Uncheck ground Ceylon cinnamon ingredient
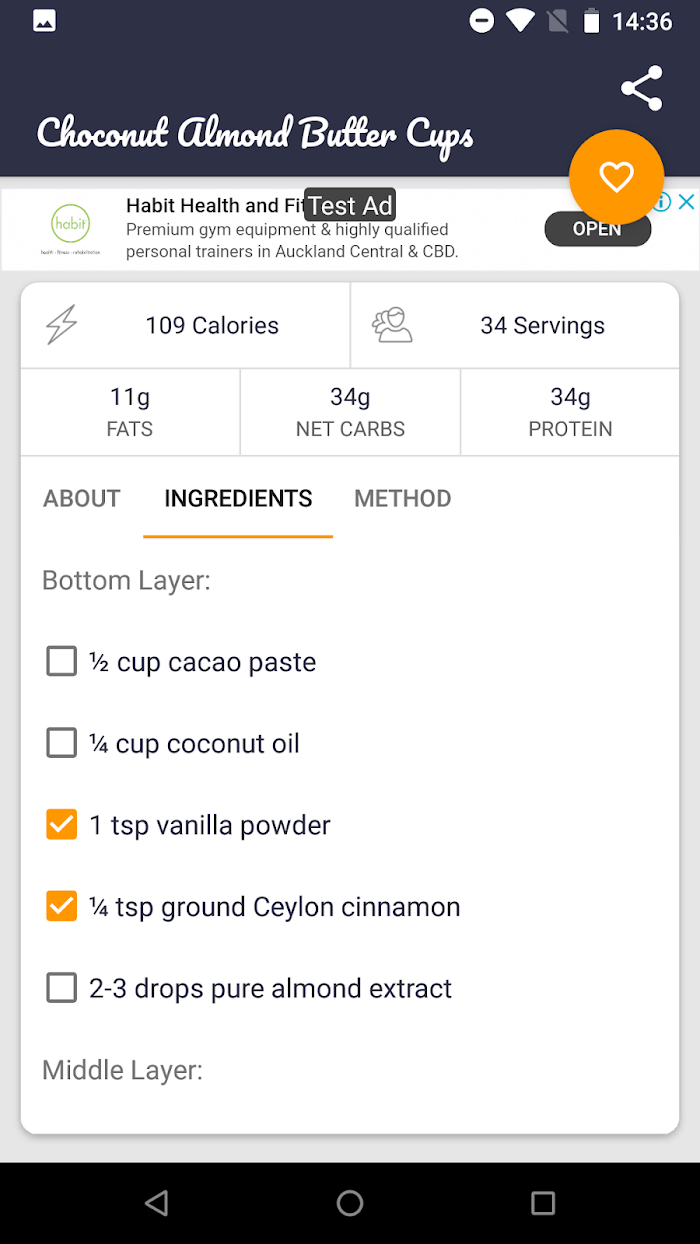Image resolution: width=700 pixels, height=1244 pixels. point(62,907)
